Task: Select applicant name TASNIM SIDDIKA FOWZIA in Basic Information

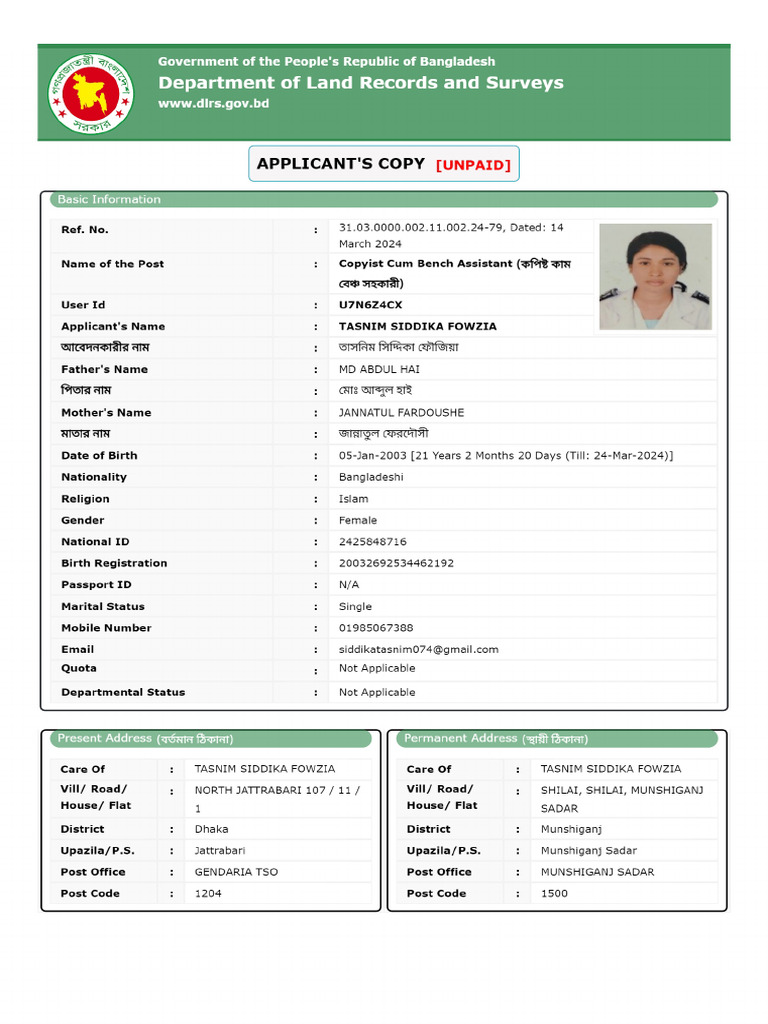Action: coord(418,327)
